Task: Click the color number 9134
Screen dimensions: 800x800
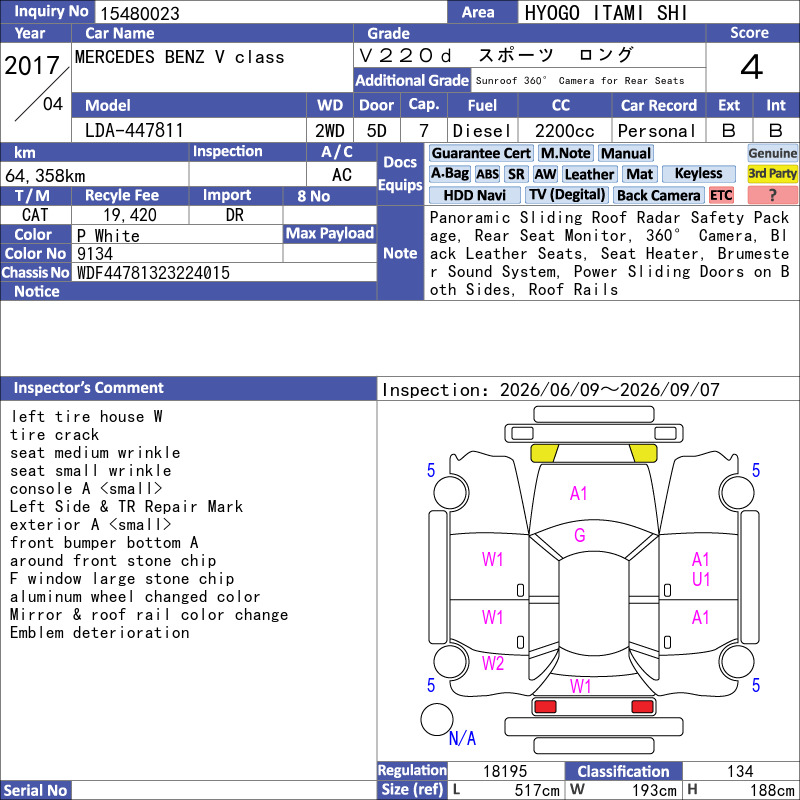Action: pyautogui.click(x=95, y=254)
